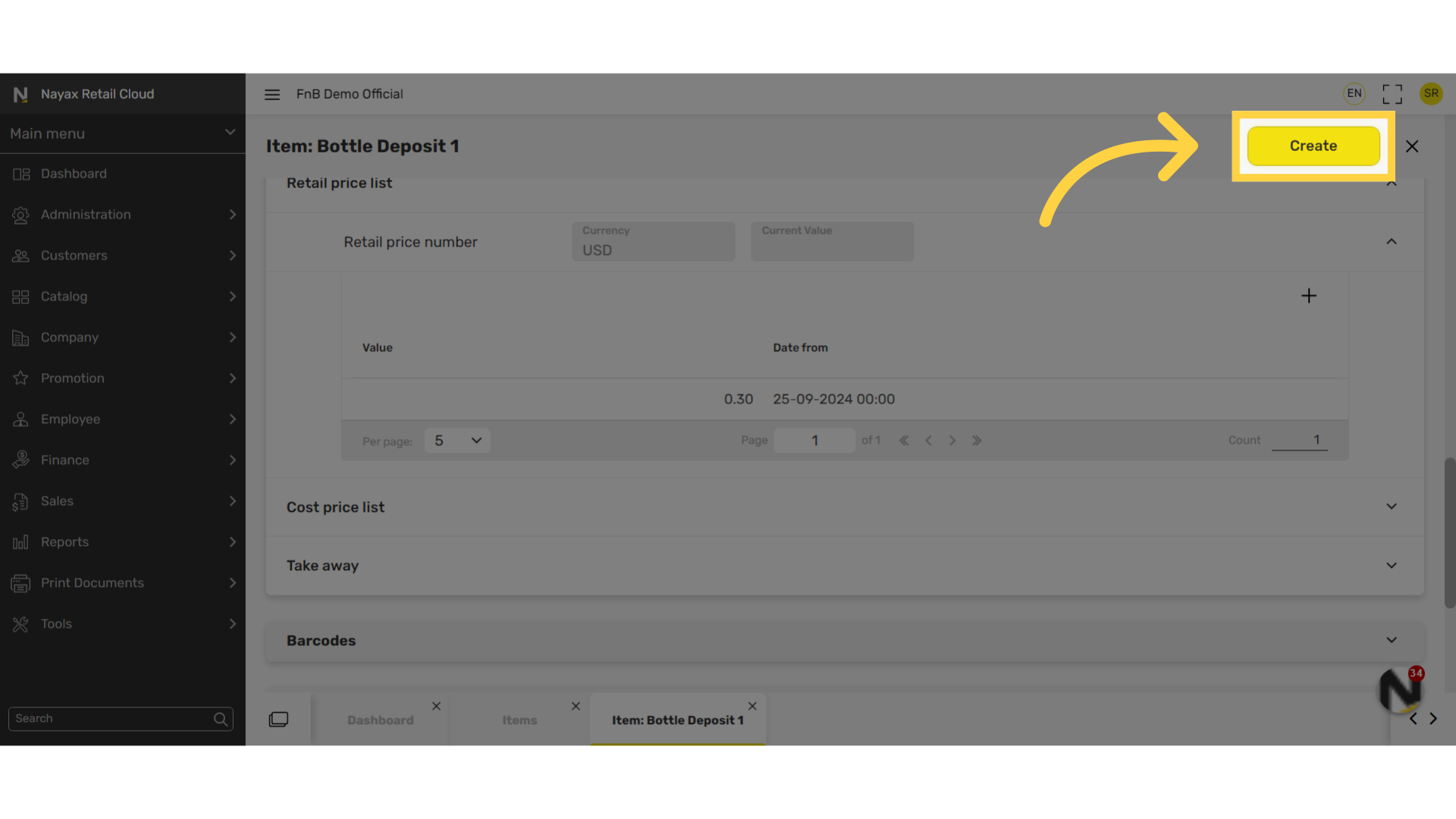Switch language using the EN button
The width and height of the screenshot is (1456, 819).
coord(1354,93)
